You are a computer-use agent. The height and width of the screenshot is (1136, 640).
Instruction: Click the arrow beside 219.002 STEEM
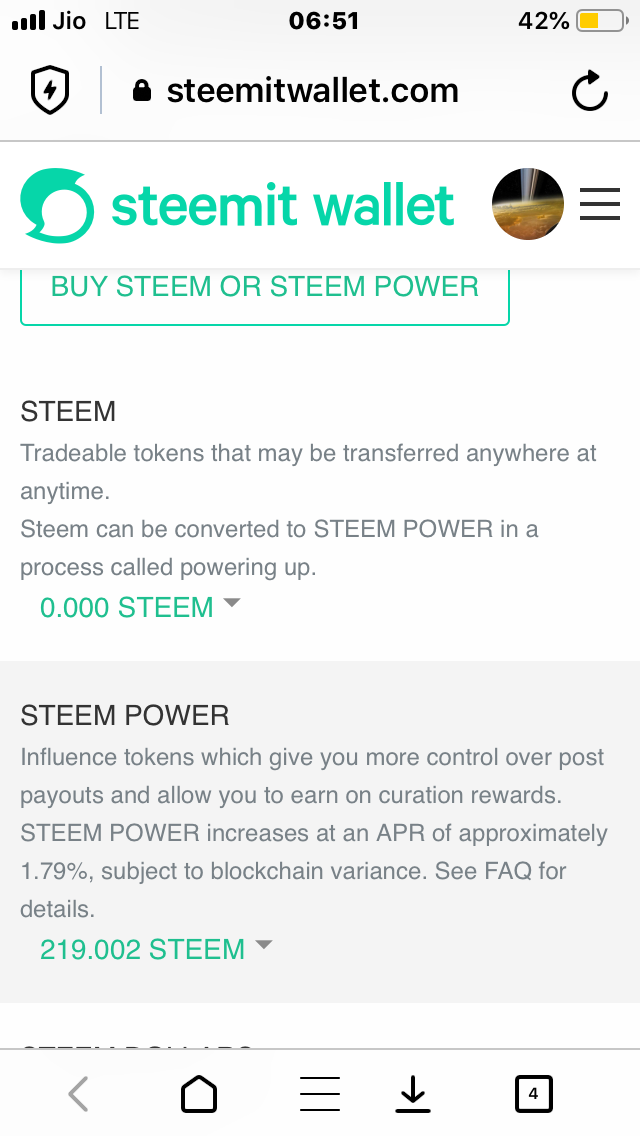264,944
